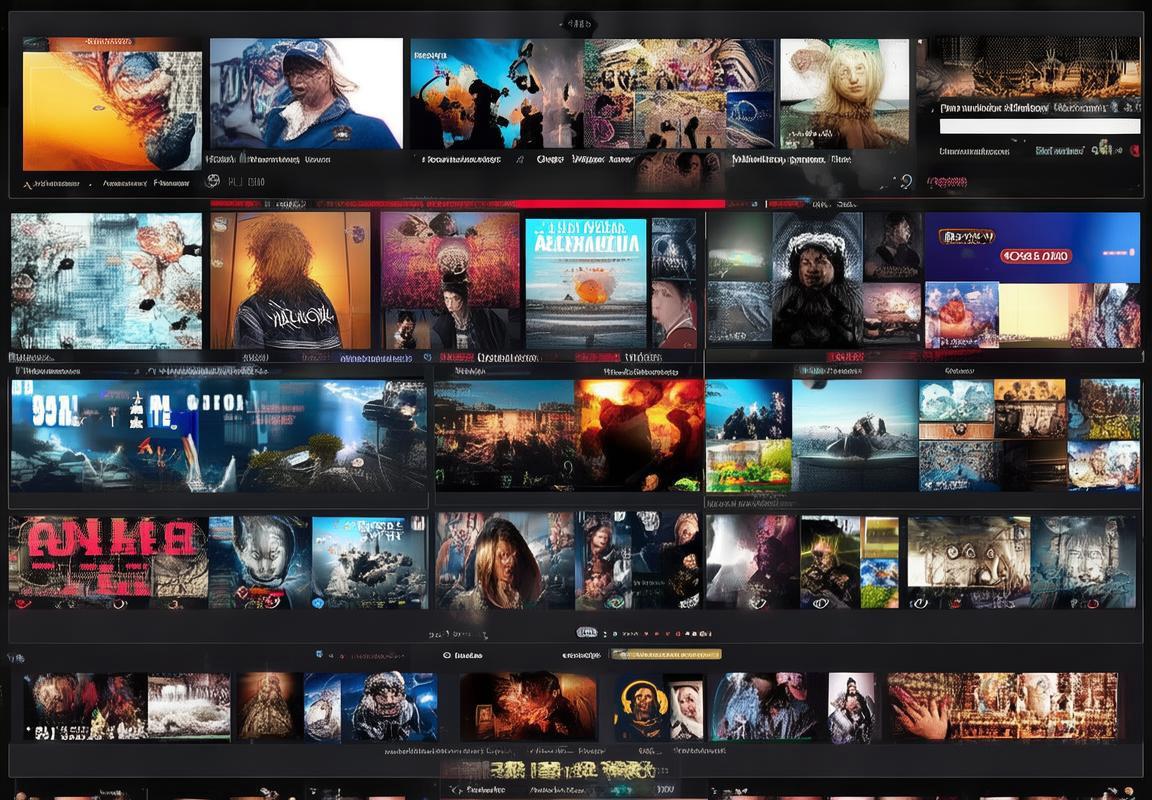Click the red progress bar below the top row

pyautogui.click(x=619, y=203)
